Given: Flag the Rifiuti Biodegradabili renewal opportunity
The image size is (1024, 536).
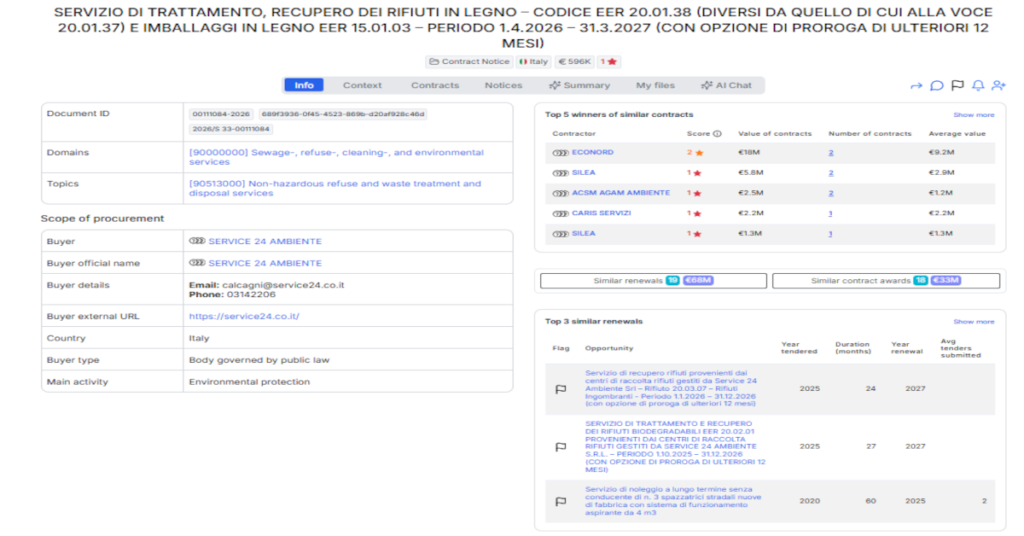Looking at the screenshot, I should [560, 447].
